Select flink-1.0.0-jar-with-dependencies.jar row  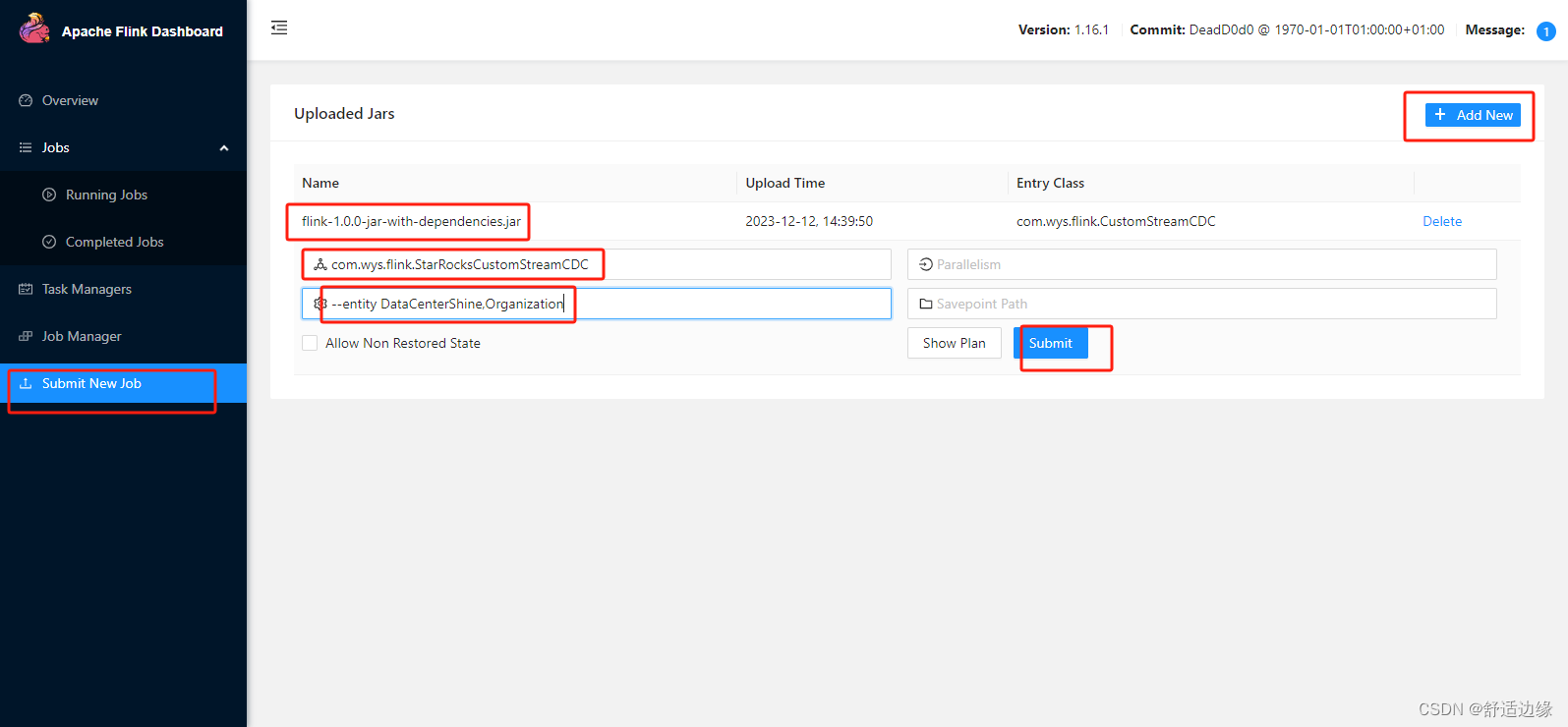906,221
